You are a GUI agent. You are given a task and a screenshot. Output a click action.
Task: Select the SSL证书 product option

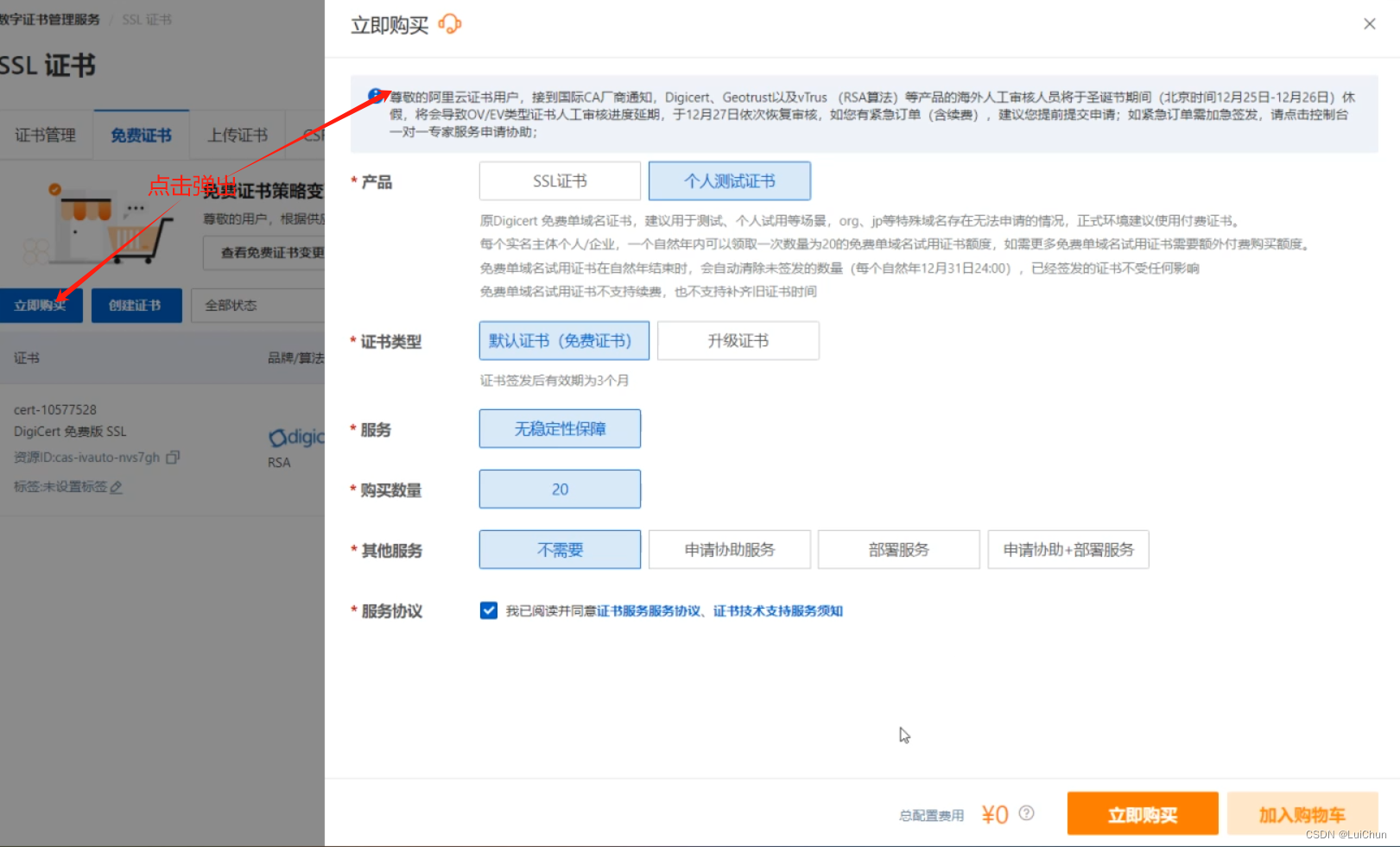[x=560, y=181]
